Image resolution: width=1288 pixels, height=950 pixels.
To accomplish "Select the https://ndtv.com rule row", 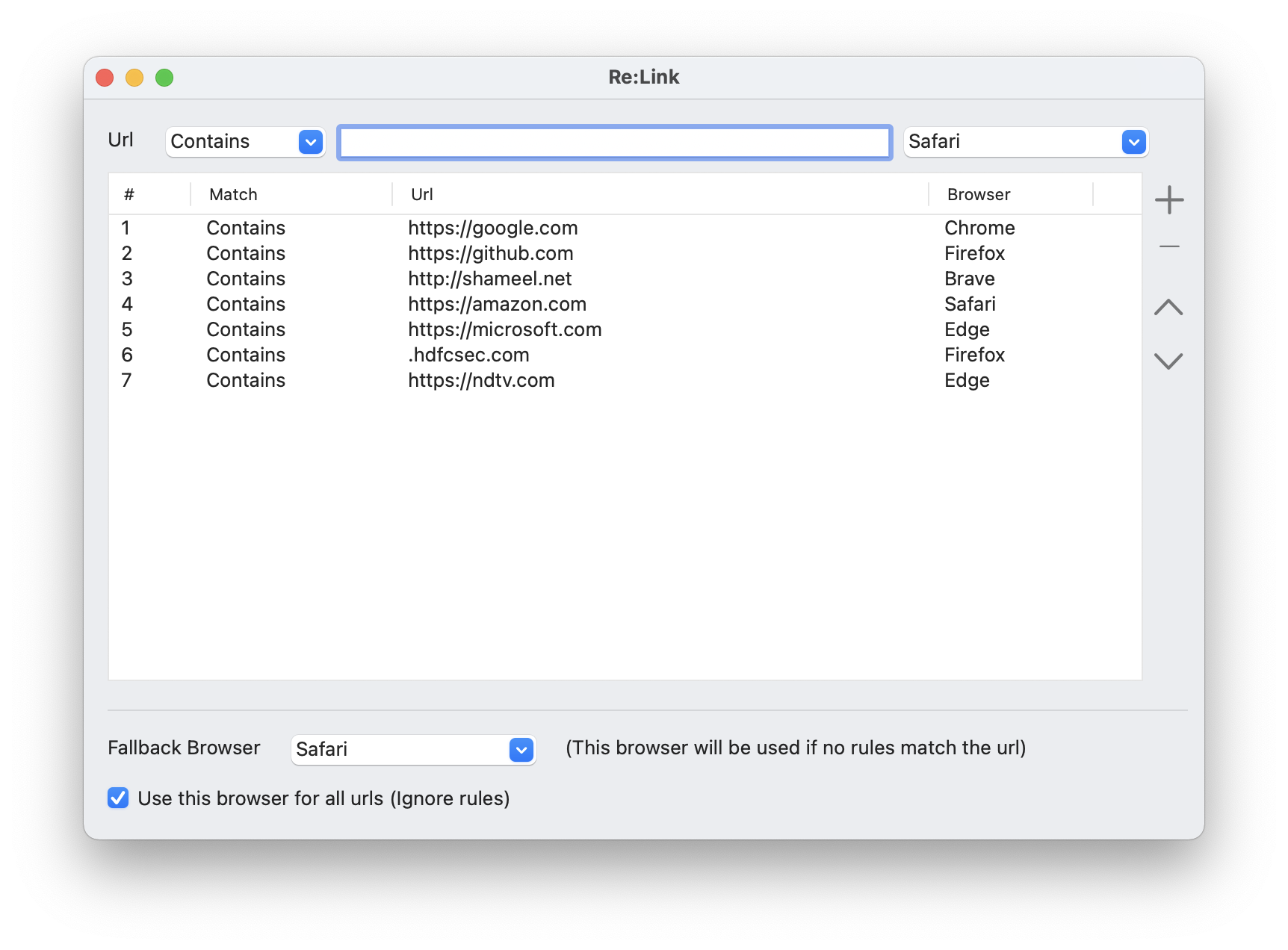I will [481, 380].
